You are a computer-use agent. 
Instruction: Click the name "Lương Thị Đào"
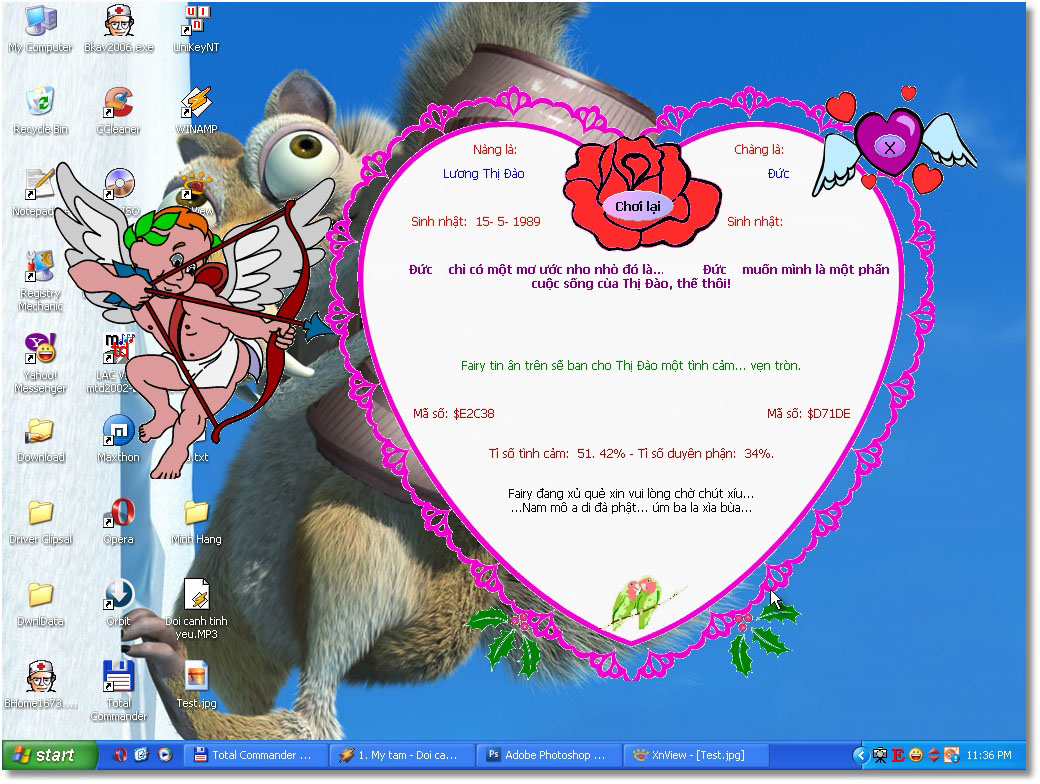(484, 174)
